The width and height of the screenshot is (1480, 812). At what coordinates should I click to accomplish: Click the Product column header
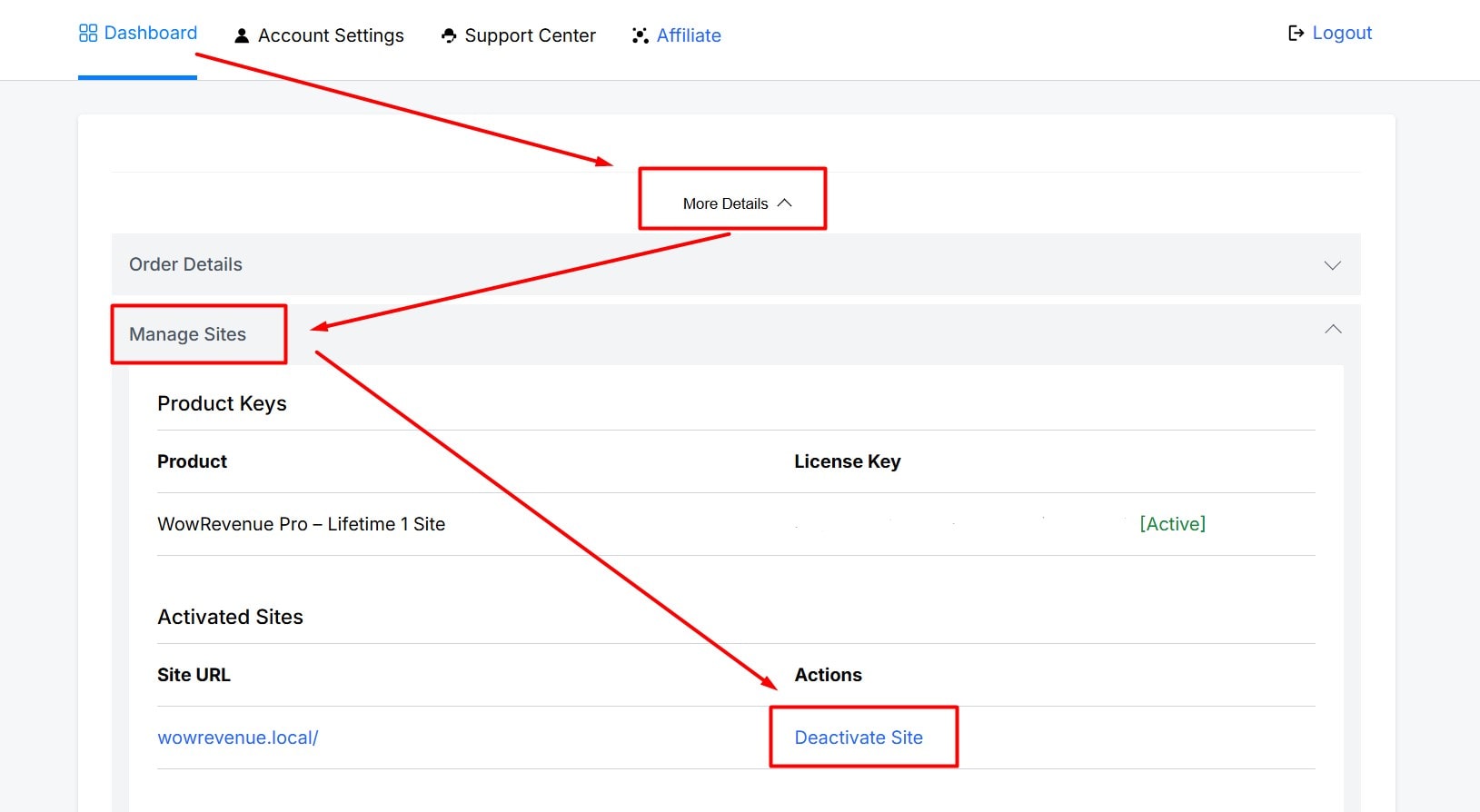(x=192, y=461)
